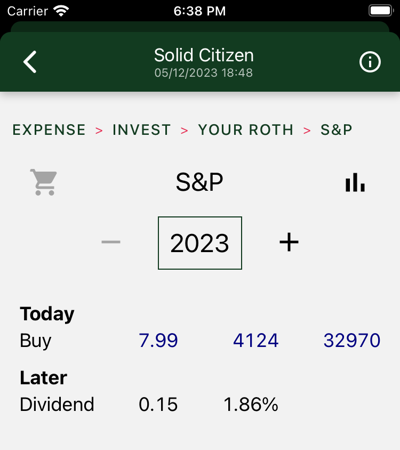Tap the shopping cart icon
This screenshot has width=400, height=450.
[x=44, y=182]
